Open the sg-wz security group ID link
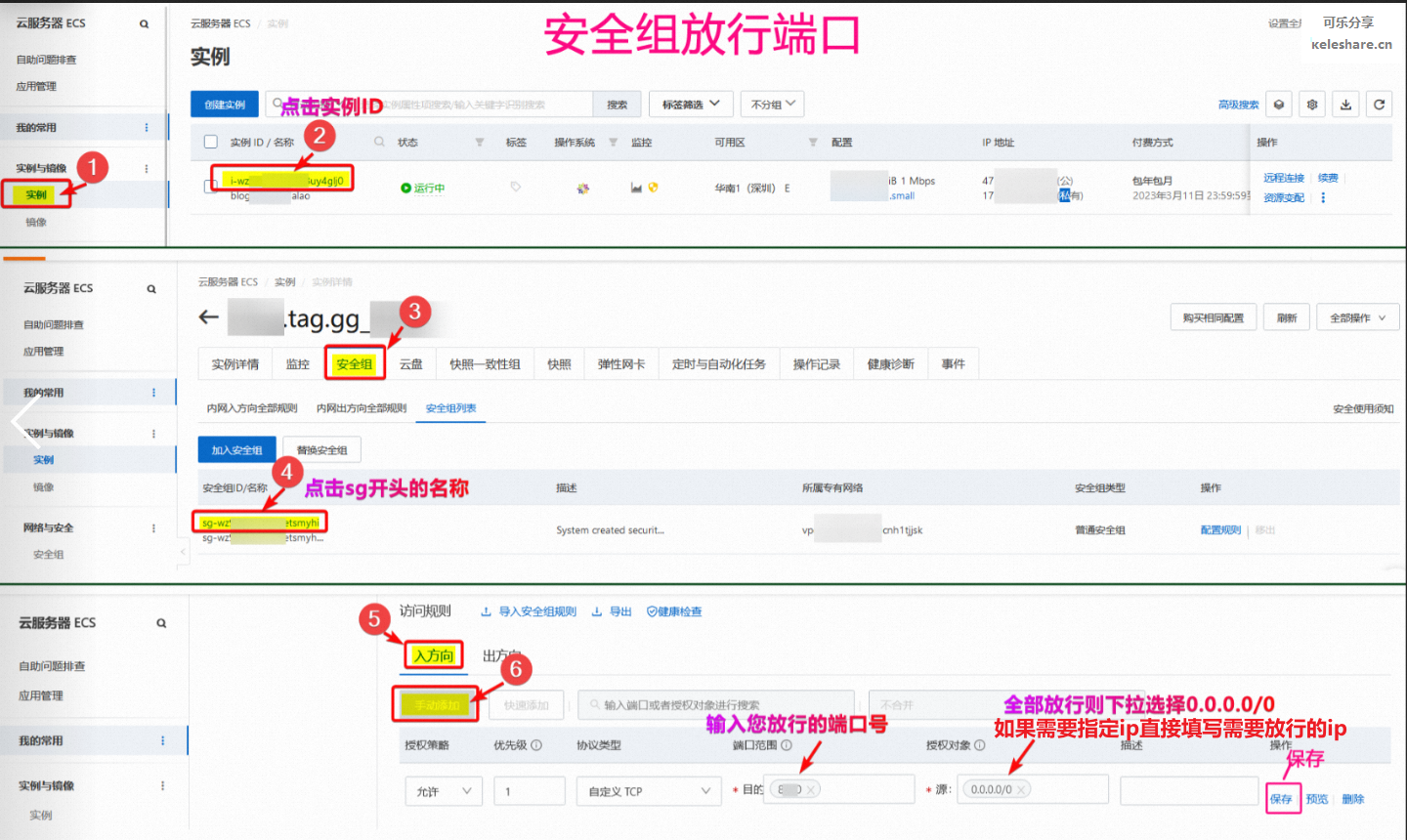The image size is (1407, 840). [260, 523]
